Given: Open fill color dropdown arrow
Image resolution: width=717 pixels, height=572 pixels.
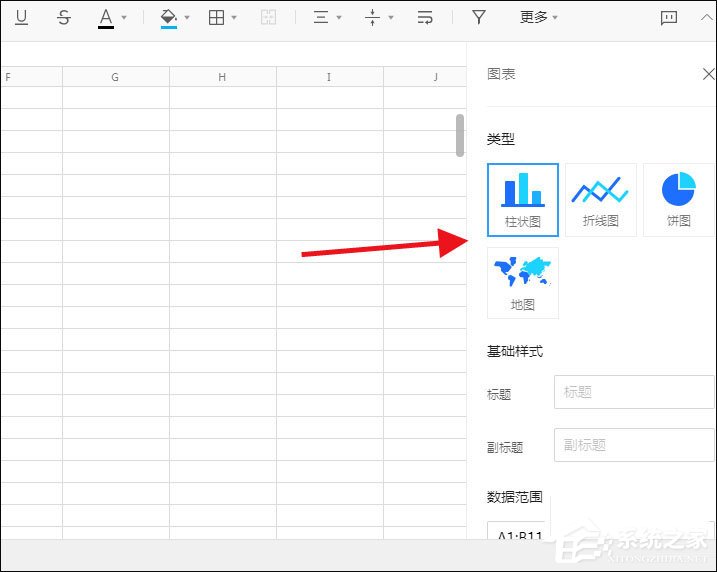Looking at the screenshot, I should 187,18.
